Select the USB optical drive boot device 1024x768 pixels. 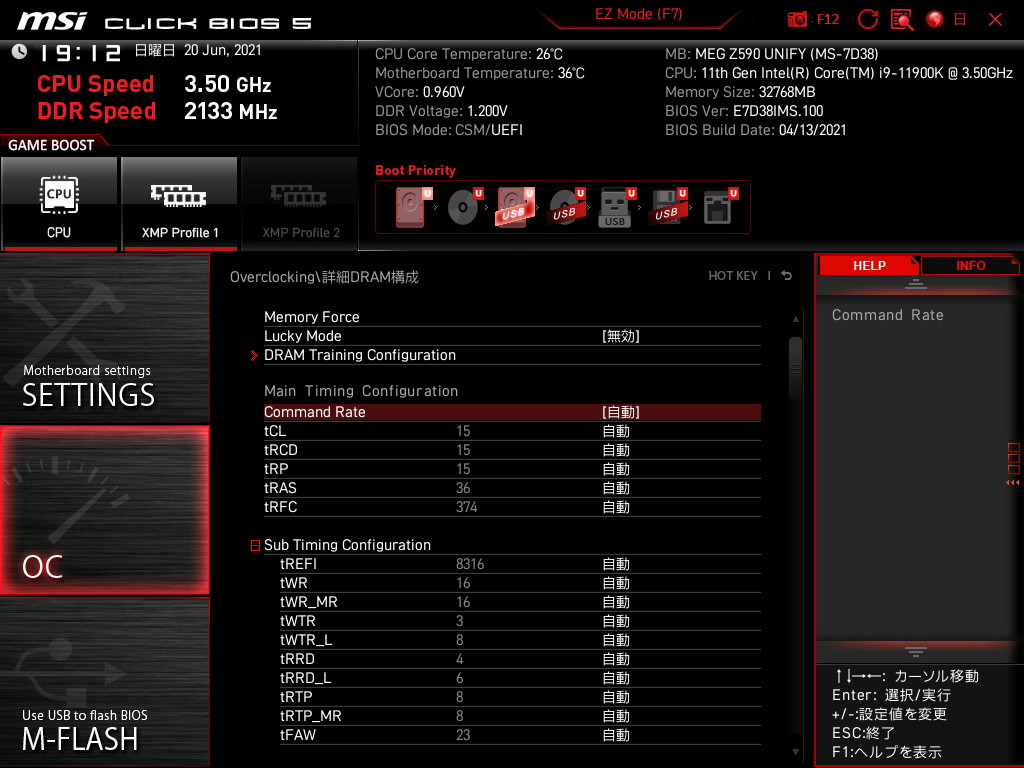[x=566, y=207]
